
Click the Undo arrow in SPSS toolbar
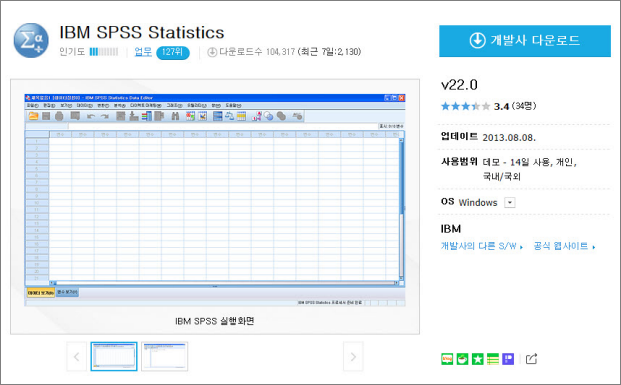pos(91,116)
